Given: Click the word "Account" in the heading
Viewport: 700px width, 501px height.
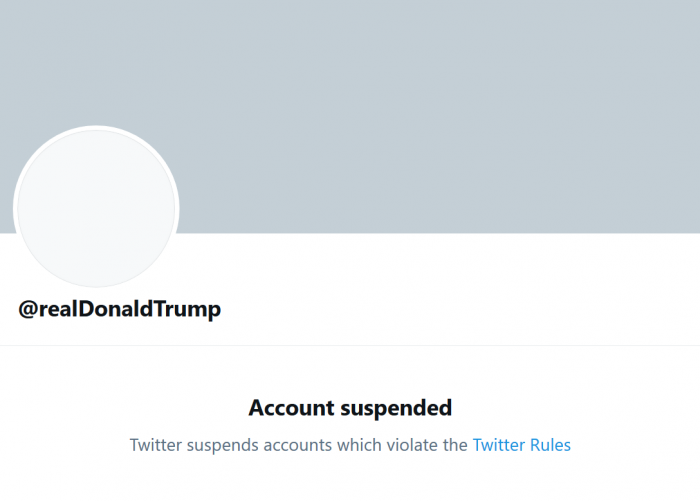Looking at the screenshot, I should 291,408.
